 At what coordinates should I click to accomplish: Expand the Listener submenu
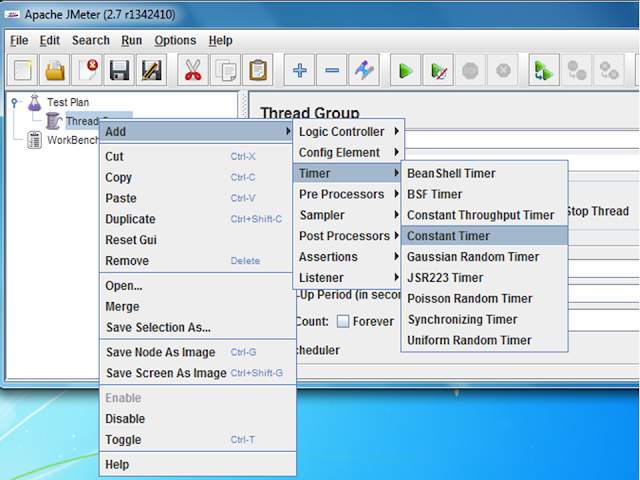click(x=349, y=277)
